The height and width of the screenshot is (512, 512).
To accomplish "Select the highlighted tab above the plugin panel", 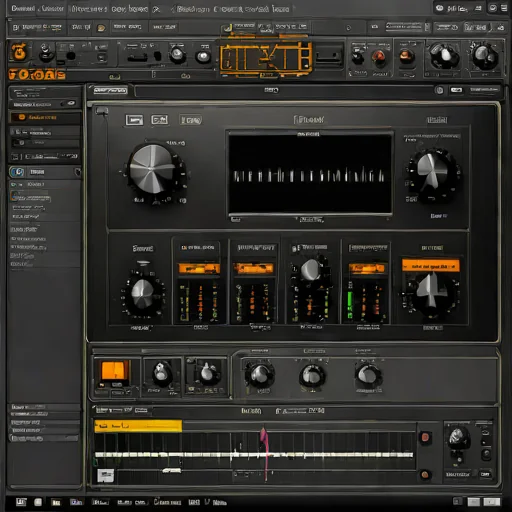I will (x=110, y=90).
